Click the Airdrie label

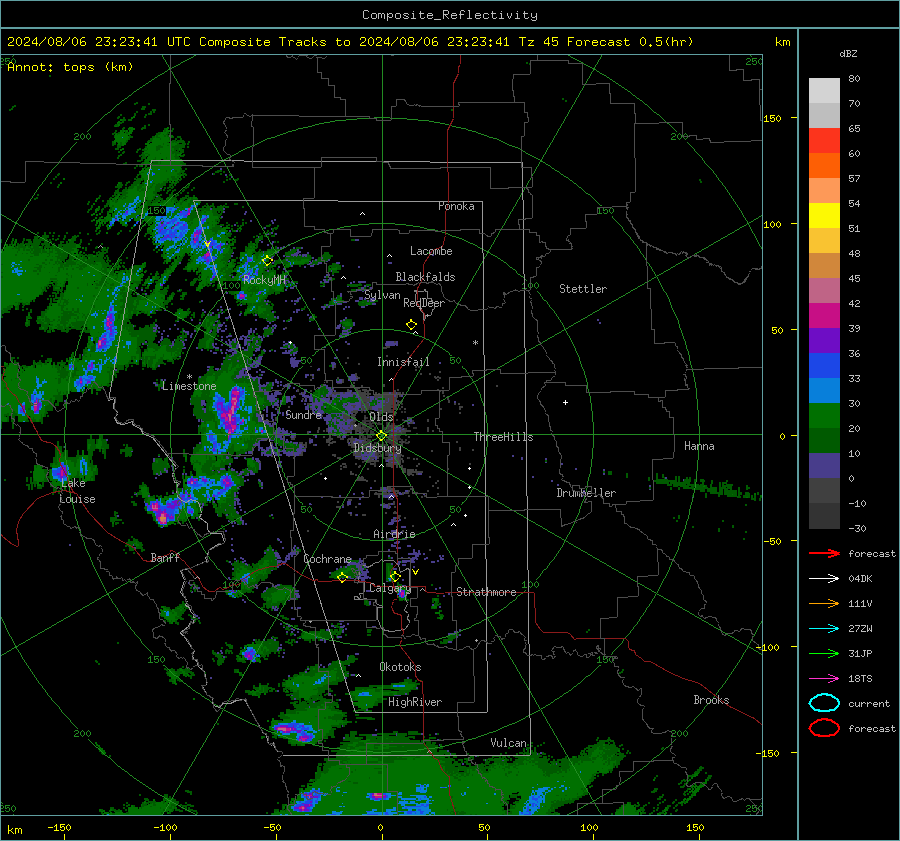pyautogui.click(x=394, y=534)
